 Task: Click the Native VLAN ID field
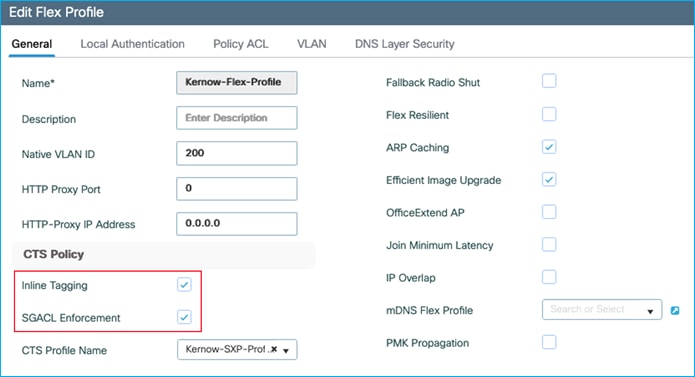tap(237, 153)
